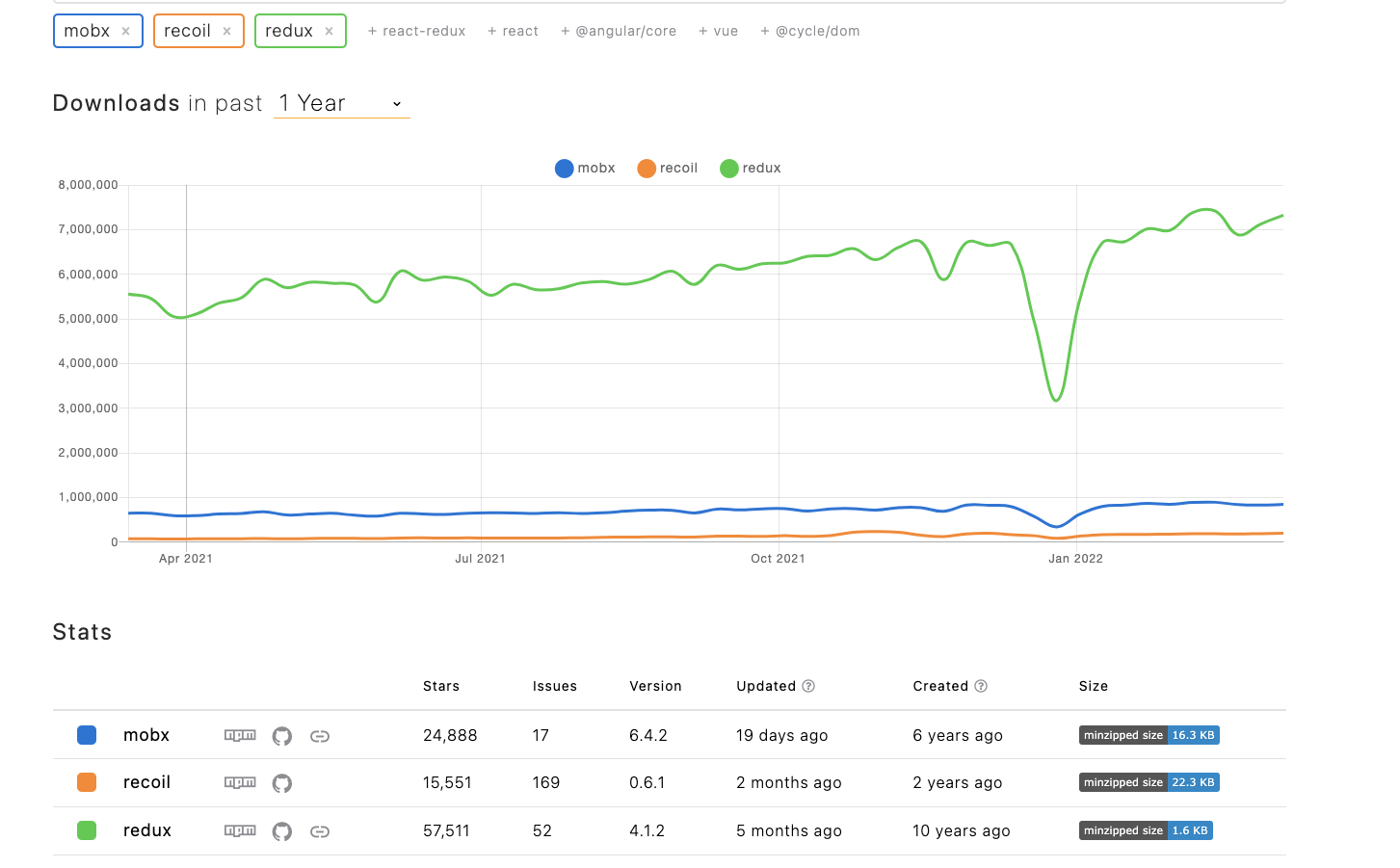
Task: Open GitHub icon for redux
Action: [282, 830]
